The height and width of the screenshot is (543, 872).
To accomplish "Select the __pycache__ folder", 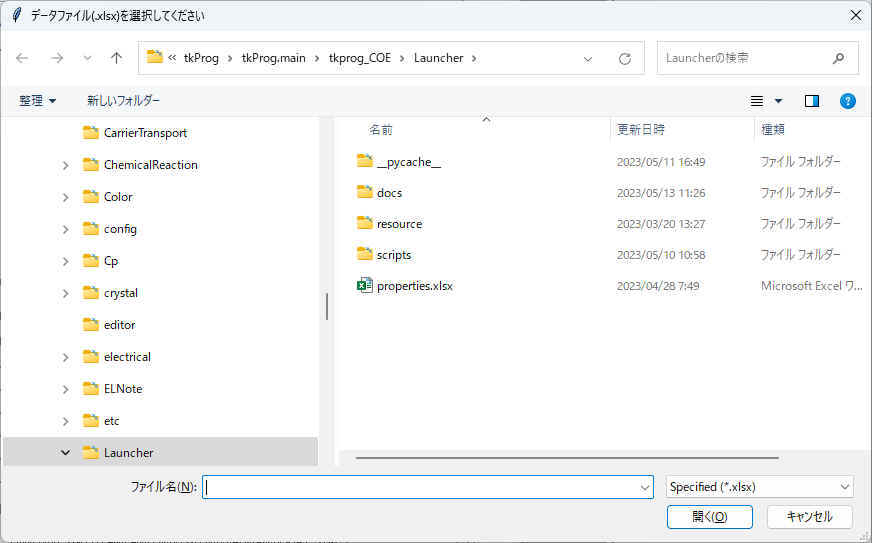I will pos(408,162).
